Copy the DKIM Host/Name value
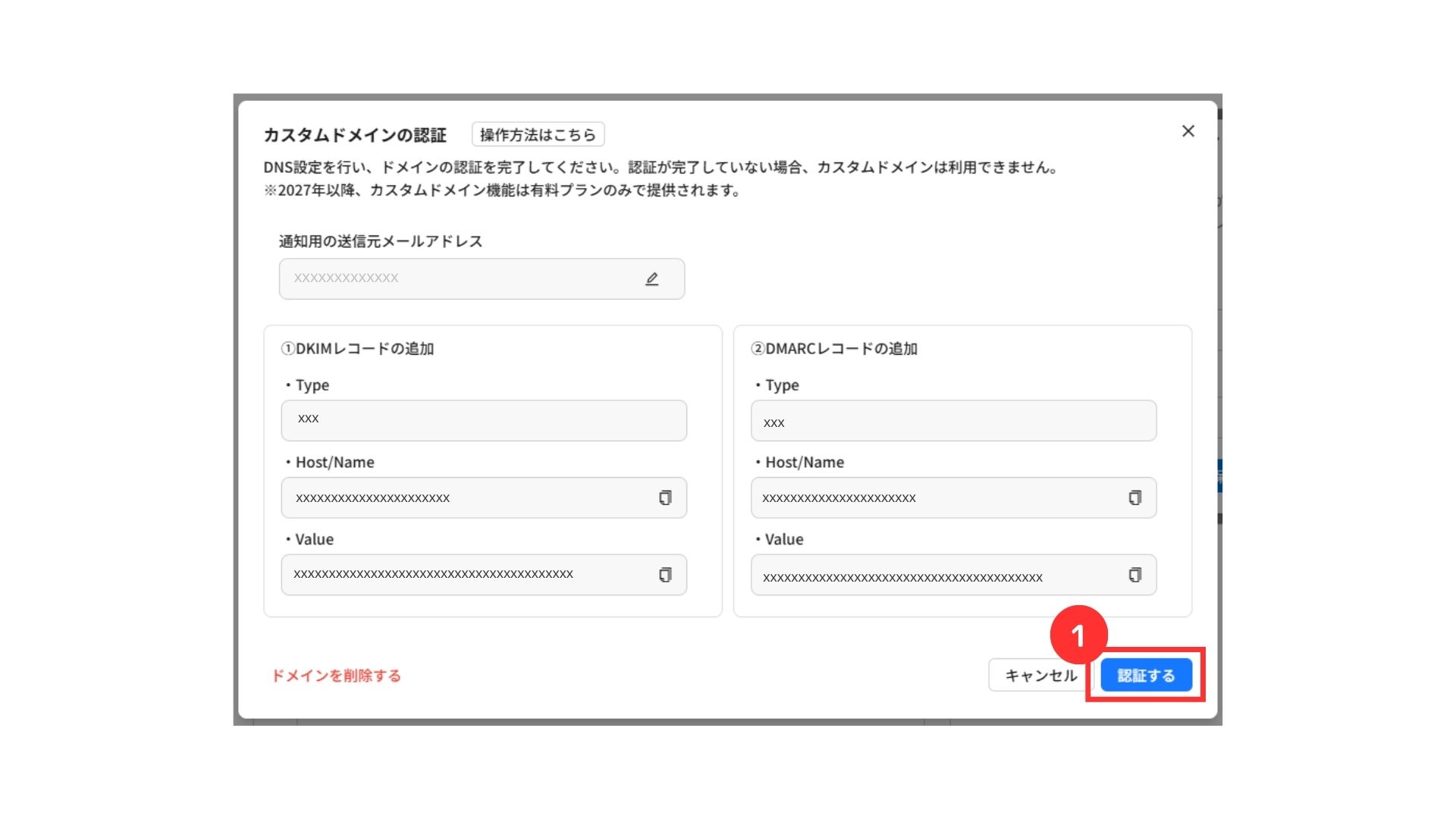 665,498
